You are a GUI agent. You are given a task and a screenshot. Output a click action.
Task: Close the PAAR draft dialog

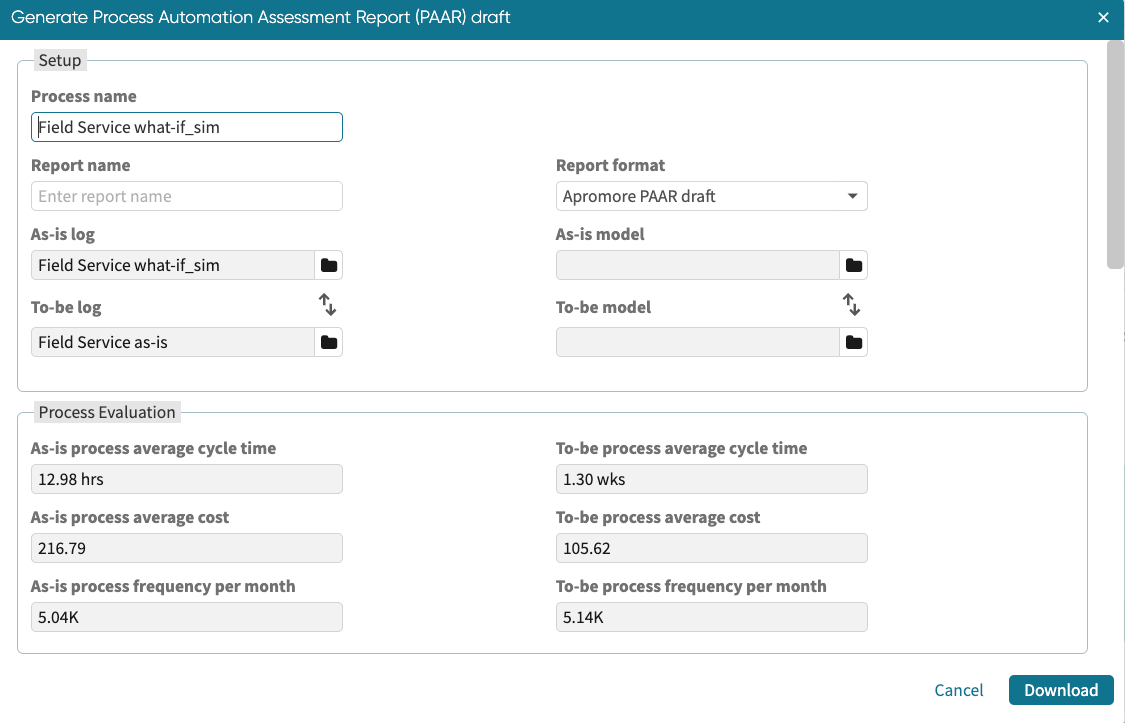point(1103,18)
